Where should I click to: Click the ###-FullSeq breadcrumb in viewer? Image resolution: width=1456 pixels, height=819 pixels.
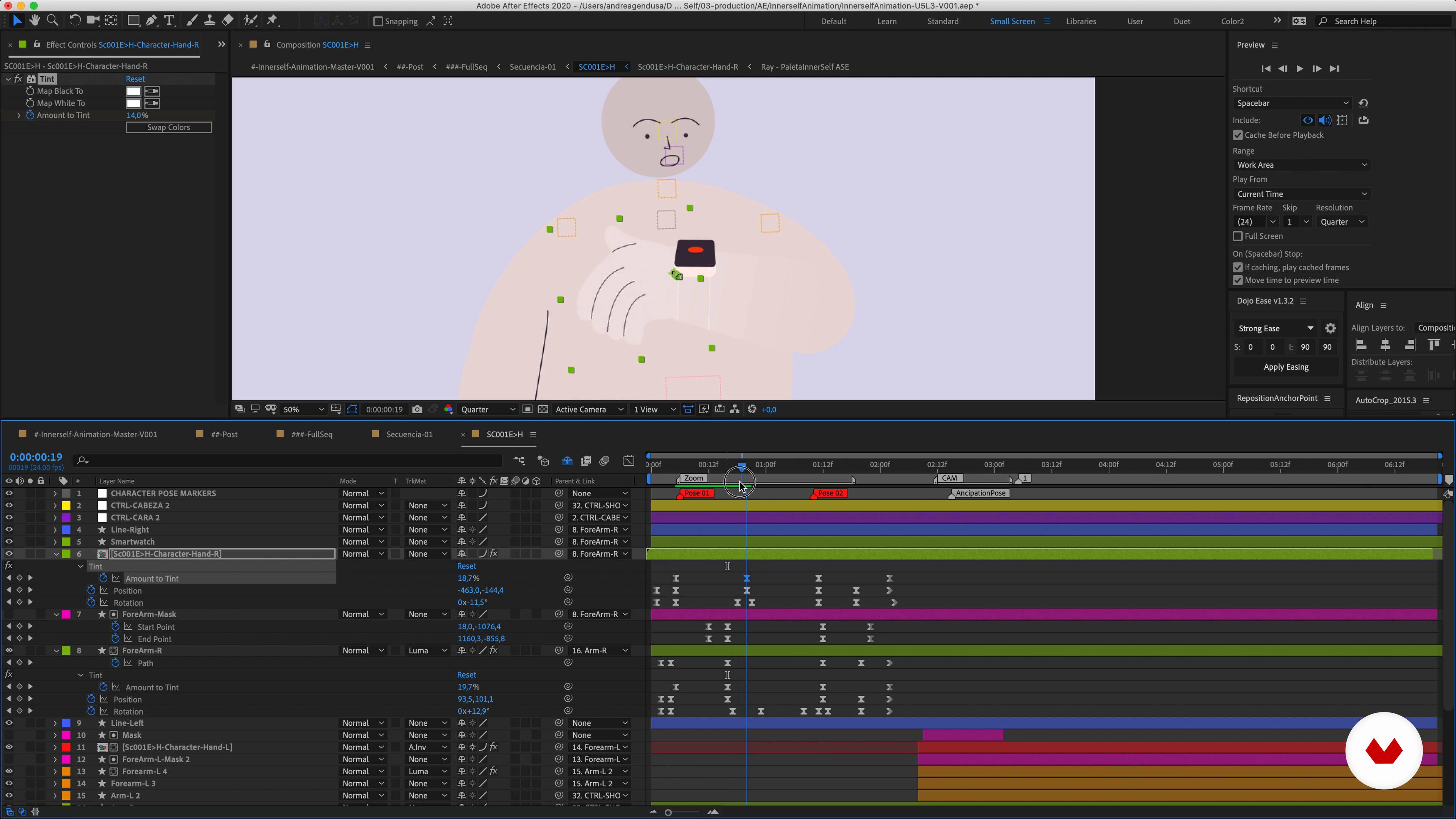466,67
